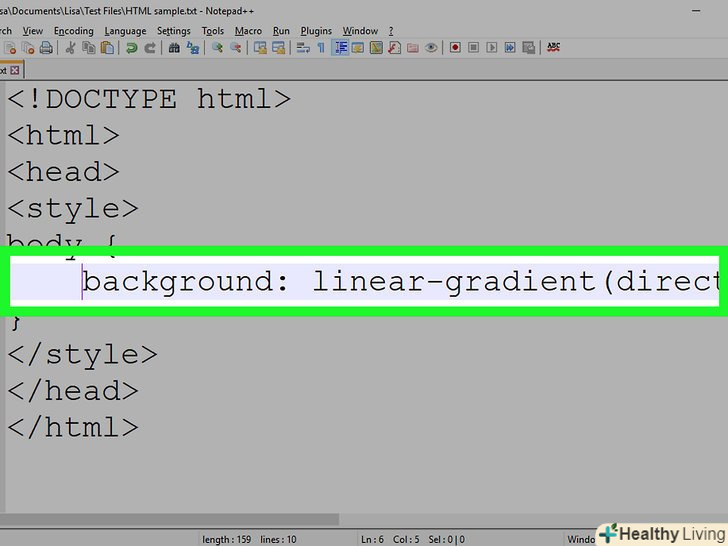Click the closing </style> tag line

(83, 355)
